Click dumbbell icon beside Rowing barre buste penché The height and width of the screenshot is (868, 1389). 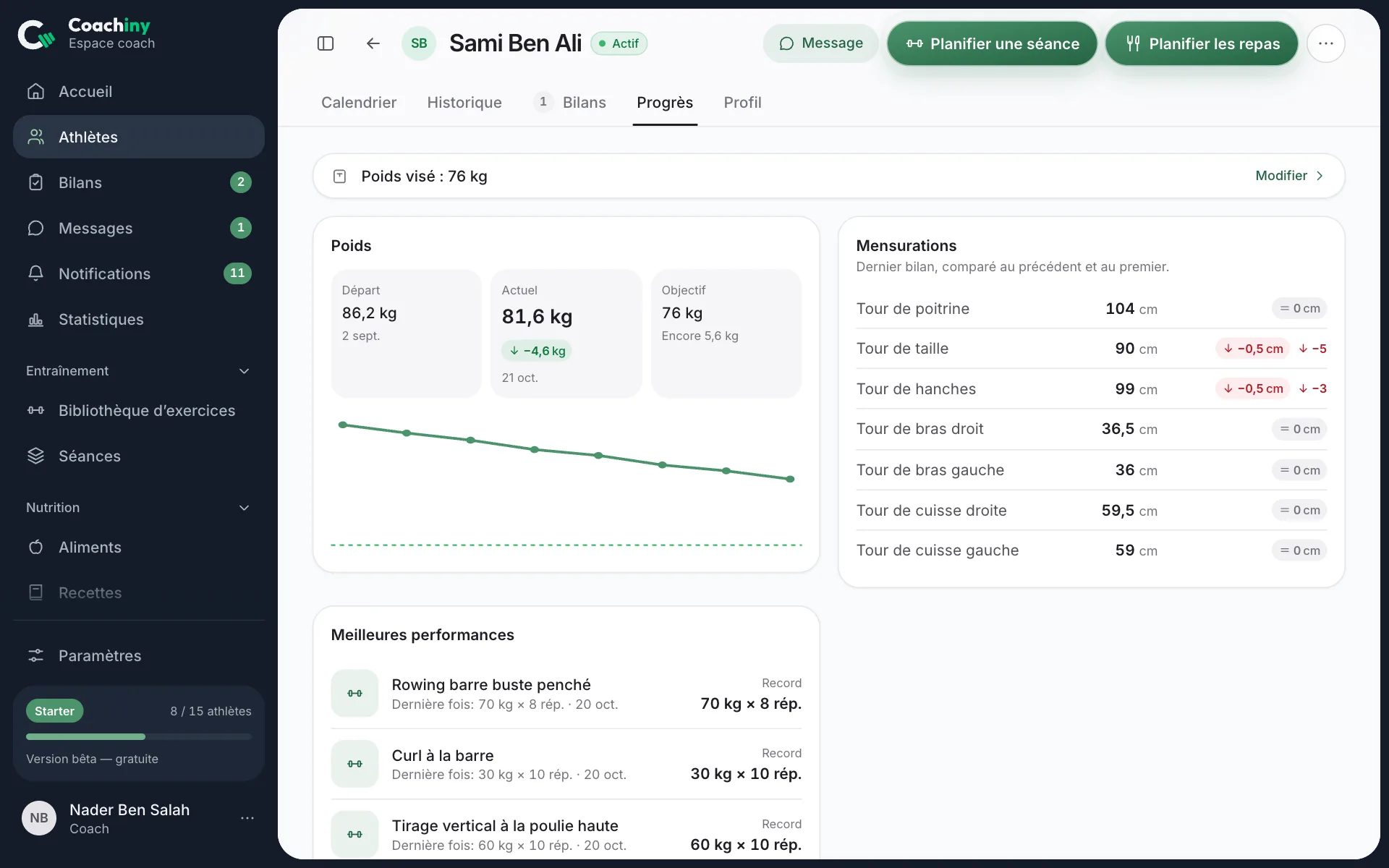354,693
